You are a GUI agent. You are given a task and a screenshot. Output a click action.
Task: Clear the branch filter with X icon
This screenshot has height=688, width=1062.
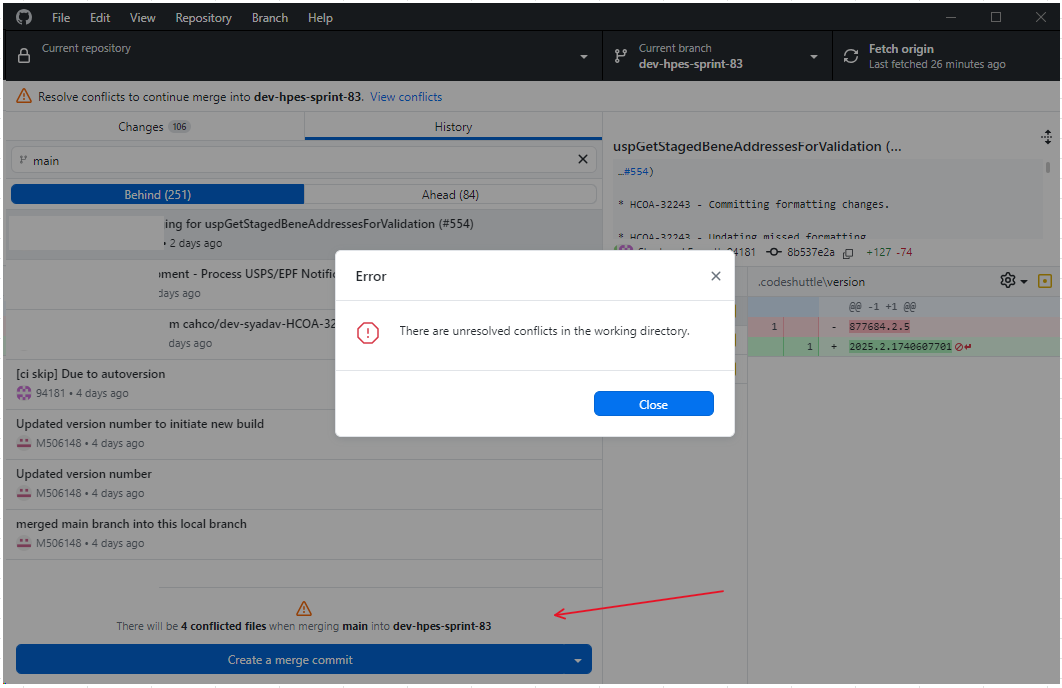pyautogui.click(x=583, y=160)
